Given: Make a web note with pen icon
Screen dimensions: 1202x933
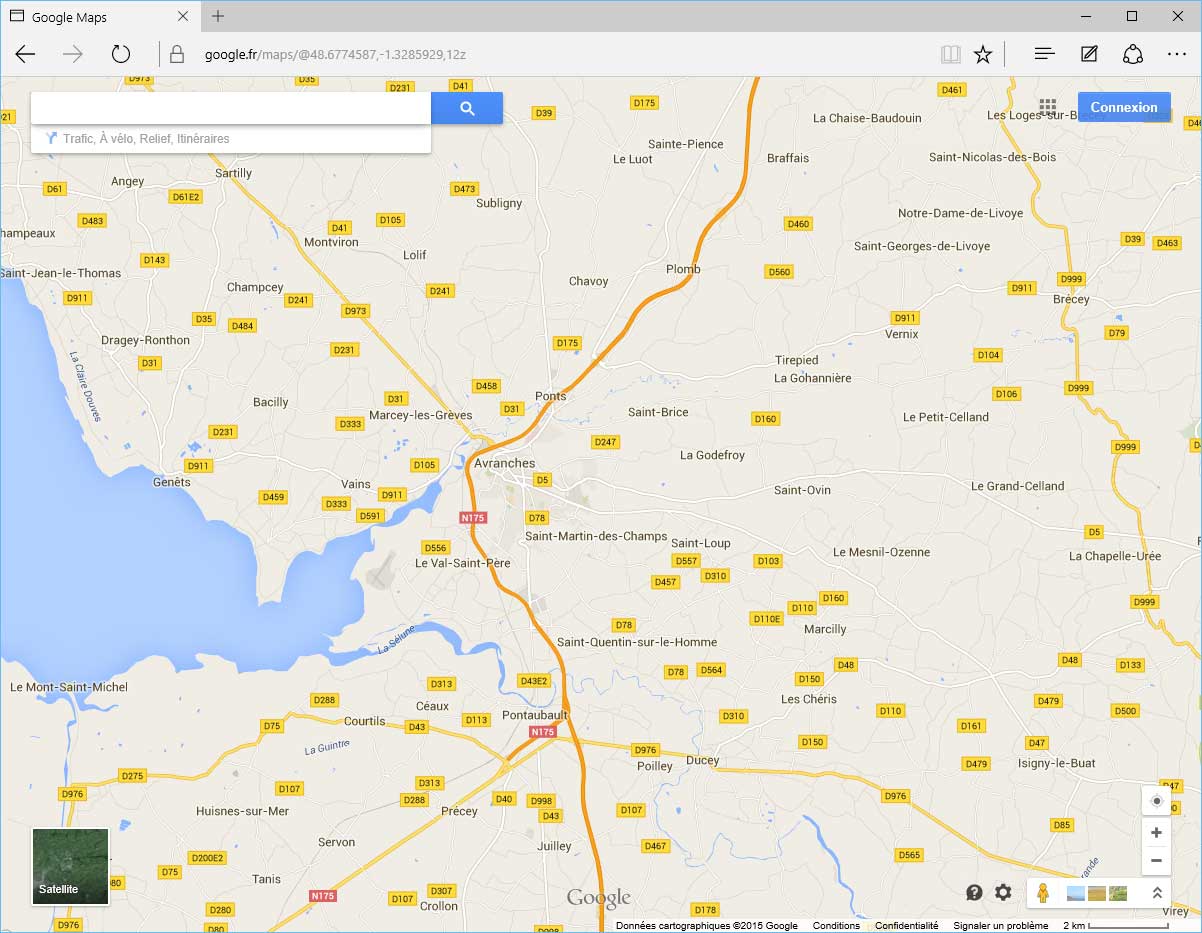Looking at the screenshot, I should click(x=1089, y=54).
